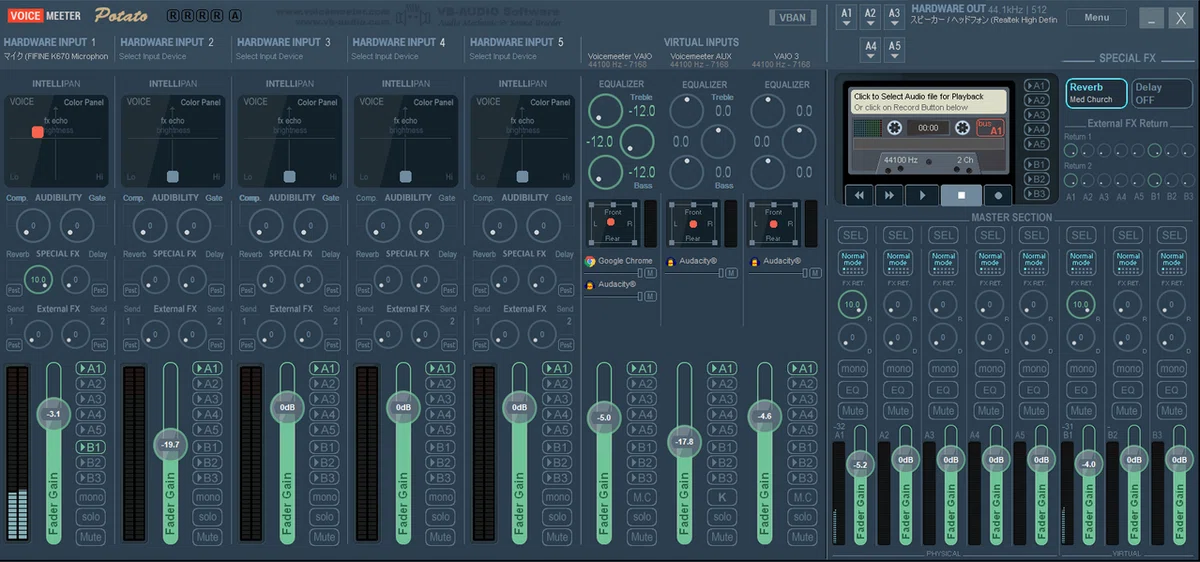Select input device for Hardware Input 2
The height and width of the screenshot is (562, 1200).
click(x=152, y=56)
